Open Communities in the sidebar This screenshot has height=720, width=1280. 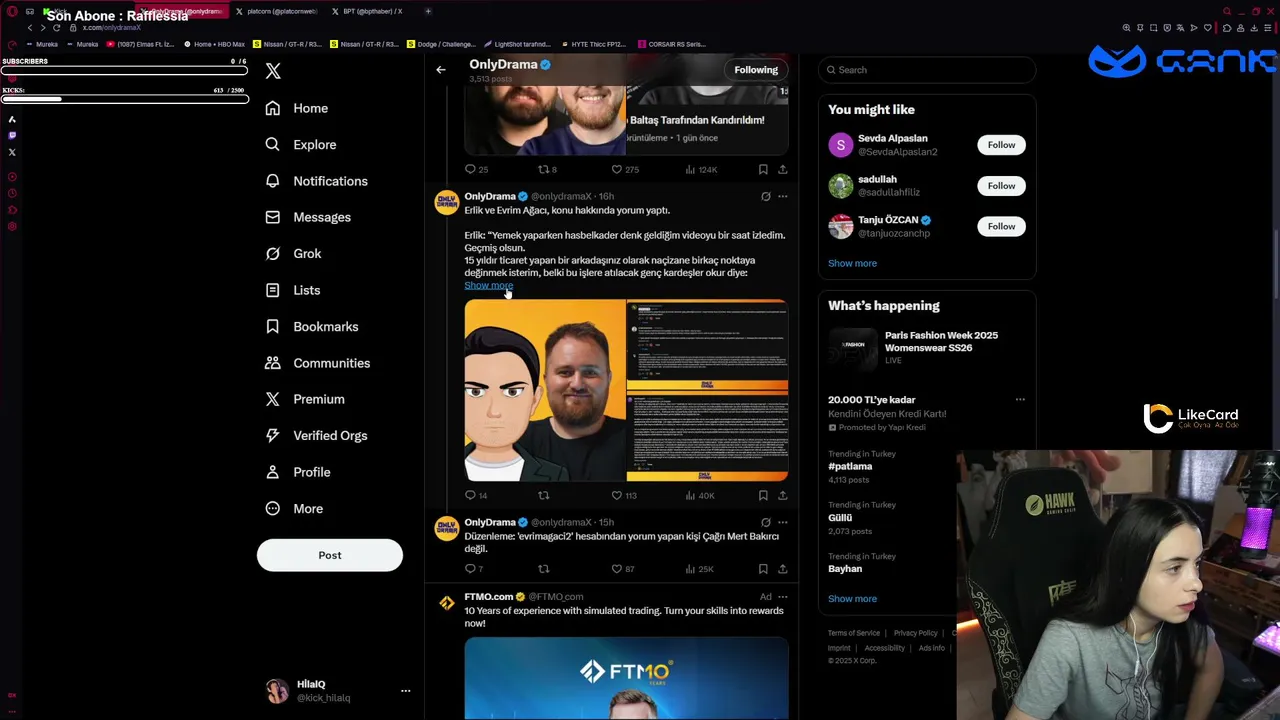click(x=317, y=363)
